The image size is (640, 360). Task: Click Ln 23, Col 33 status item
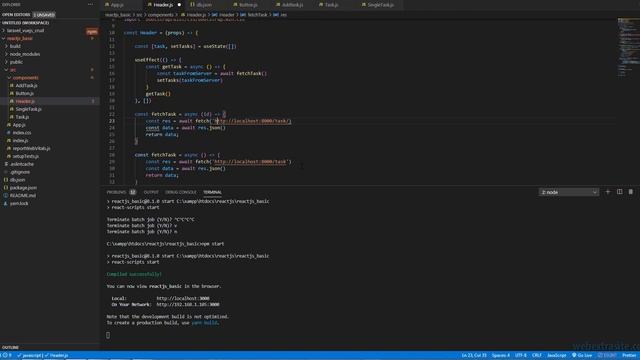click(474, 356)
